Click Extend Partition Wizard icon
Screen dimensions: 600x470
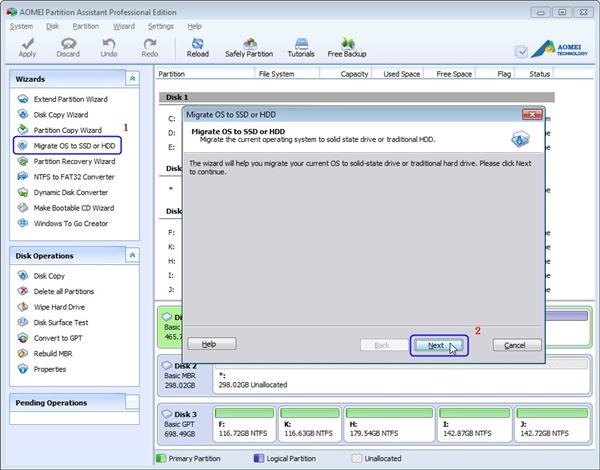pos(23,99)
